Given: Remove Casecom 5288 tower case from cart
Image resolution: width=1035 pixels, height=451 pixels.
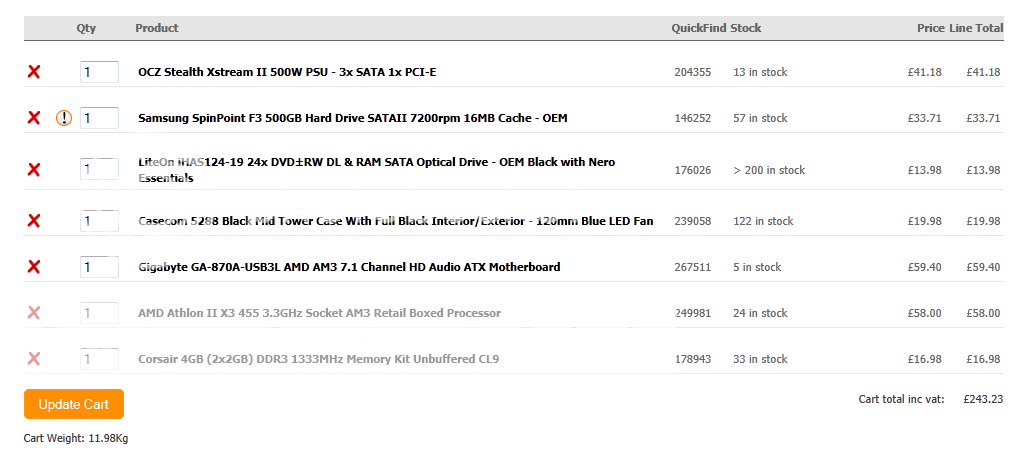Looking at the screenshot, I should tap(34, 221).
